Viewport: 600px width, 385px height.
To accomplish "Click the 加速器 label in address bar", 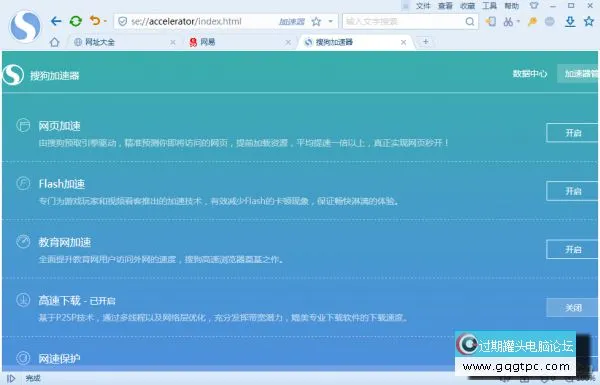I will 292,21.
